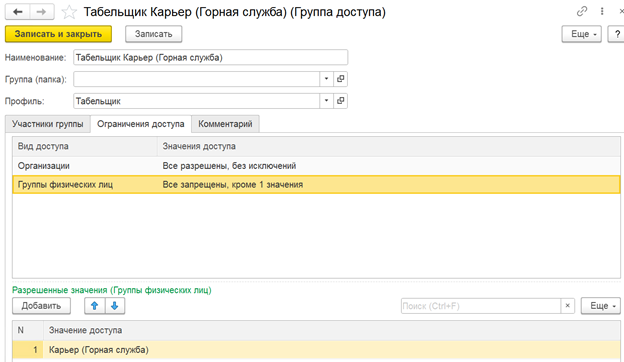
Task: Edit the Наименование input field
Action: coord(211,57)
